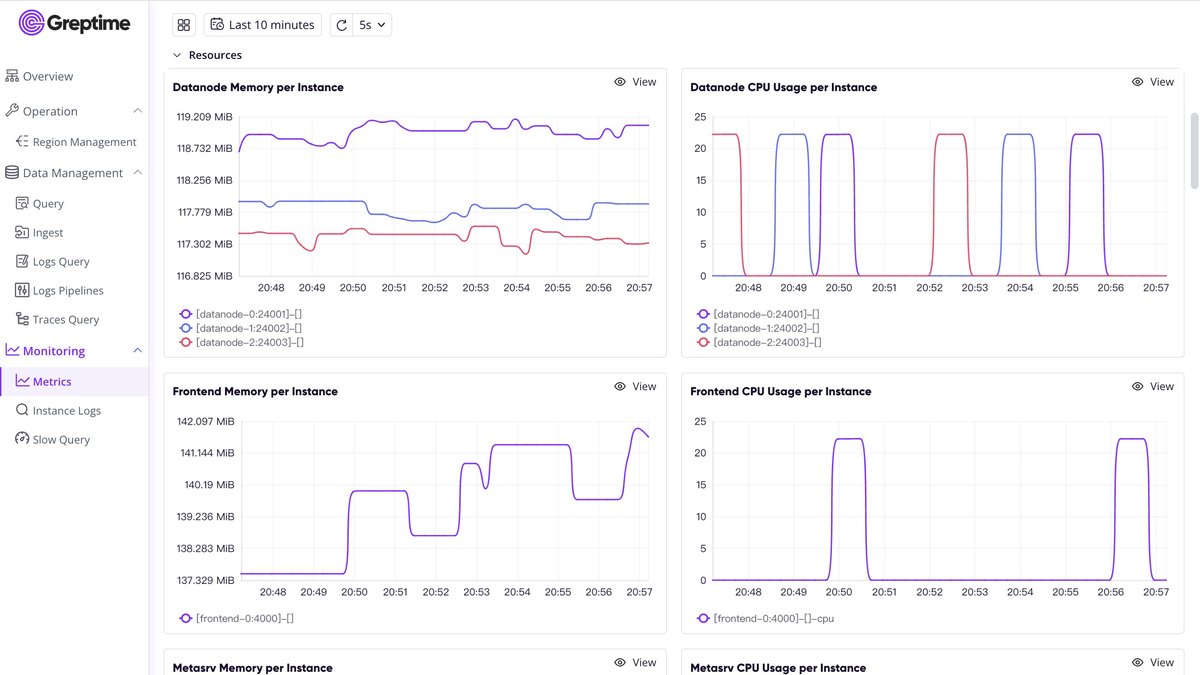Click the Logs Pipelines icon
This screenshot has width=1200, height=675.
[23, 290]
